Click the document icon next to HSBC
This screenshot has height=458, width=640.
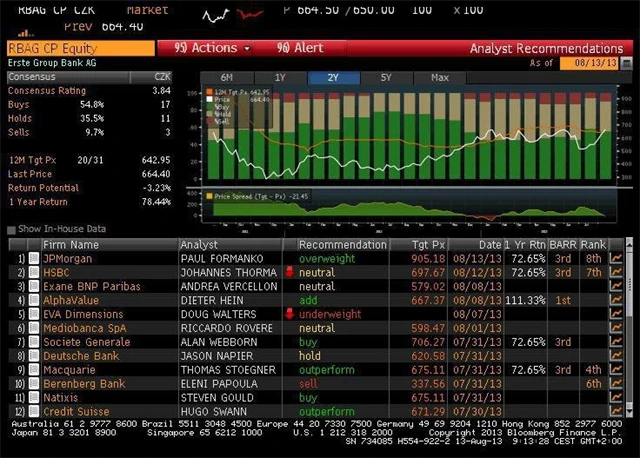pos(33,272)
